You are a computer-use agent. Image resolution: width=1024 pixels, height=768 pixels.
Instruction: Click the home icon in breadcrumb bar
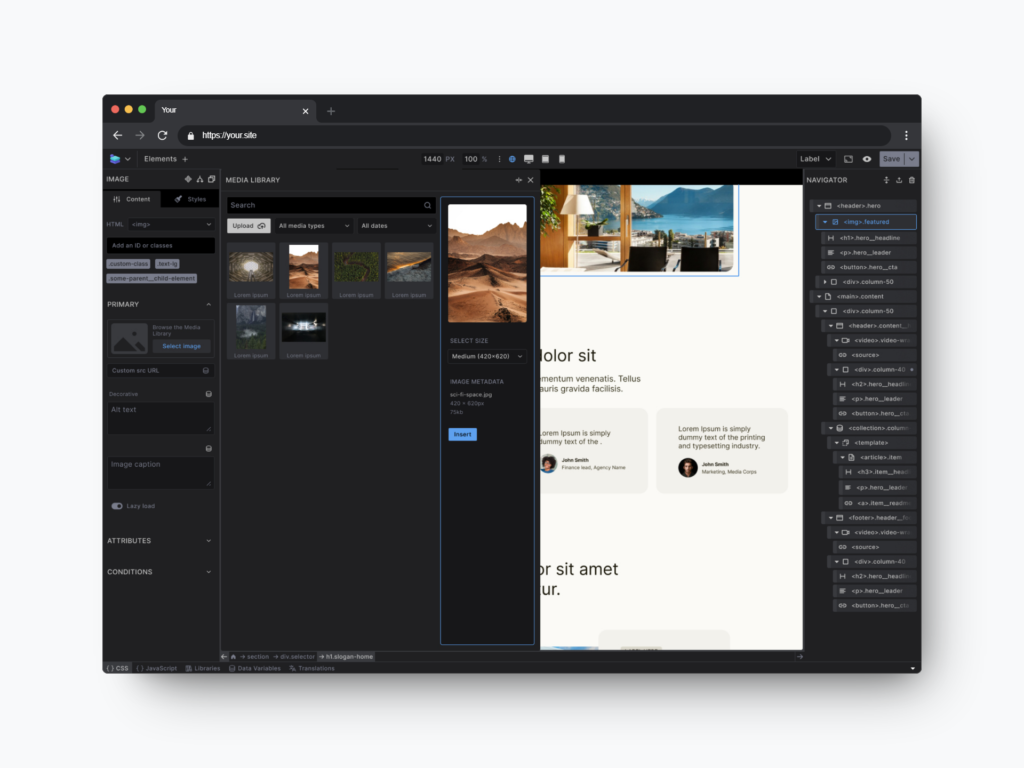click(x=233, y=657)
